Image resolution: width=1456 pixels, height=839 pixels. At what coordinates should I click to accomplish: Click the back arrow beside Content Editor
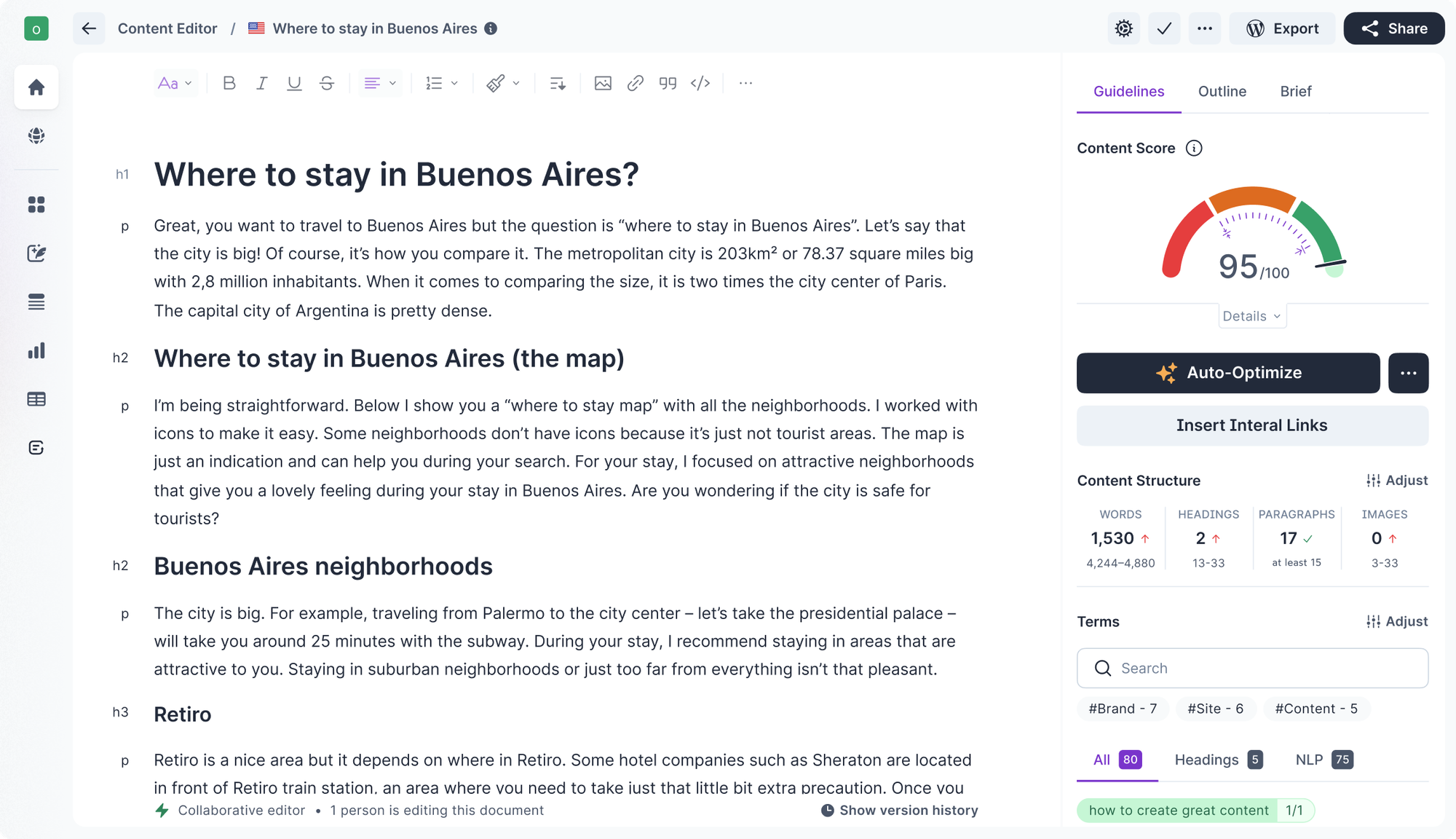89,28
